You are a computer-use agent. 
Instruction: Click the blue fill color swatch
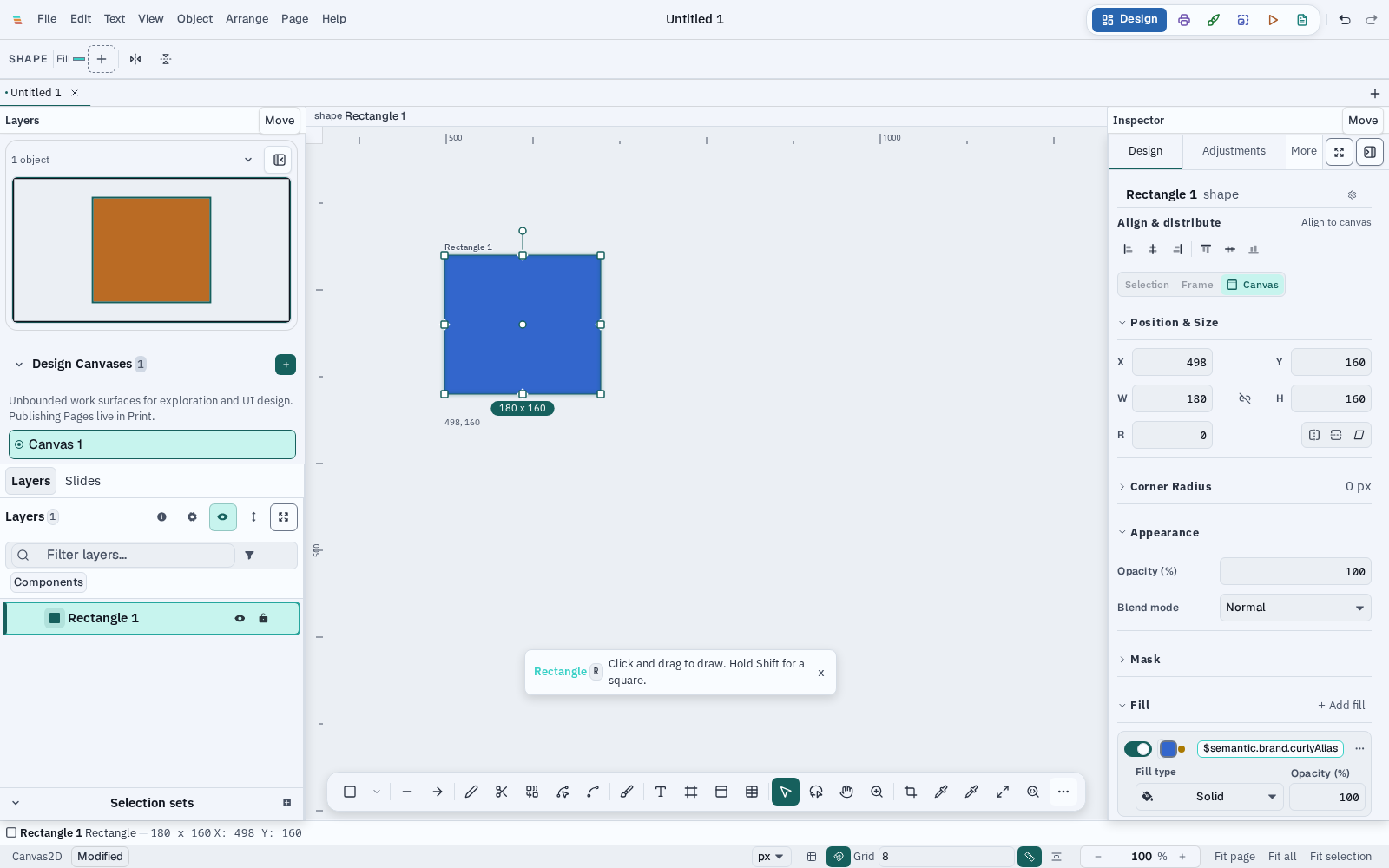(x=1168, y=748)
